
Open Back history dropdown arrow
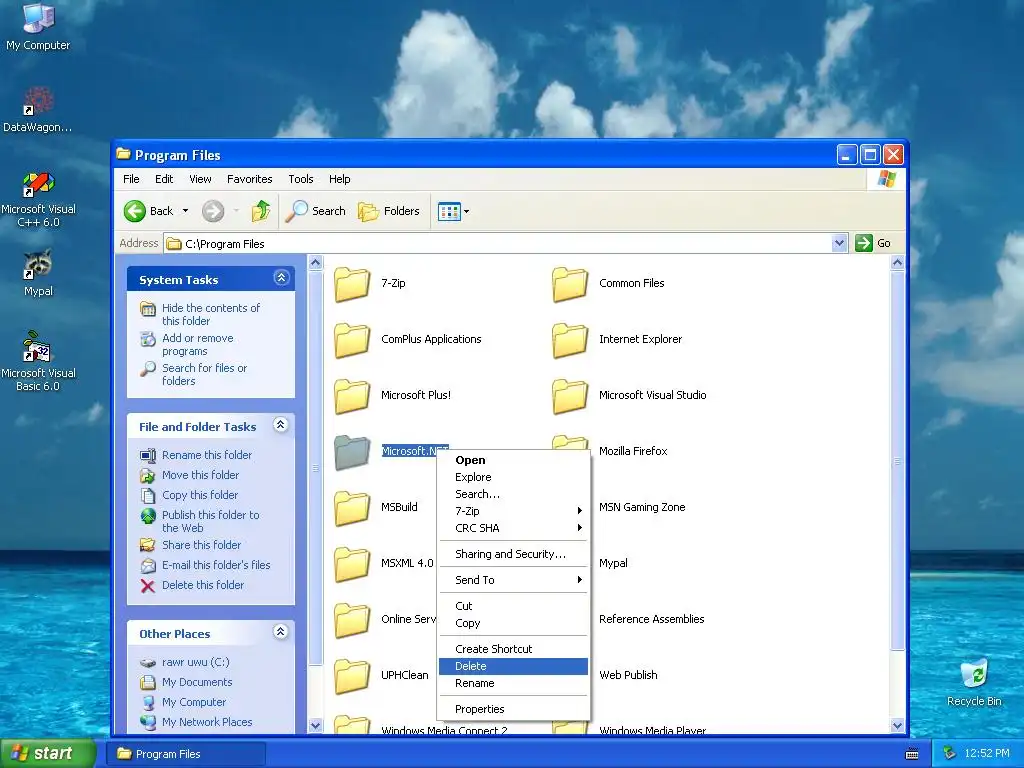tap(185, 211)
